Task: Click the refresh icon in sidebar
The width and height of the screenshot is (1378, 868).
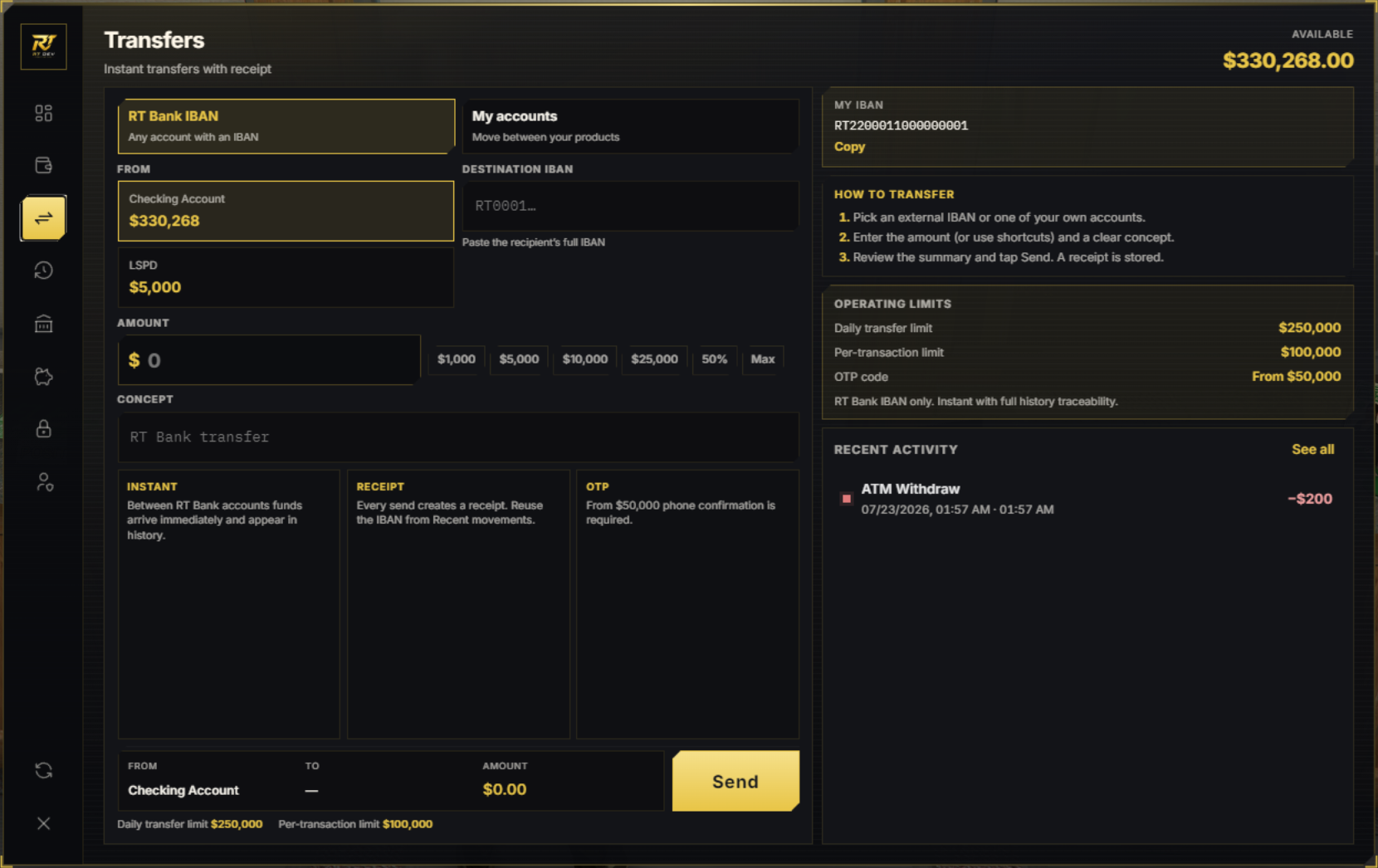Action: tap(44, 771)
